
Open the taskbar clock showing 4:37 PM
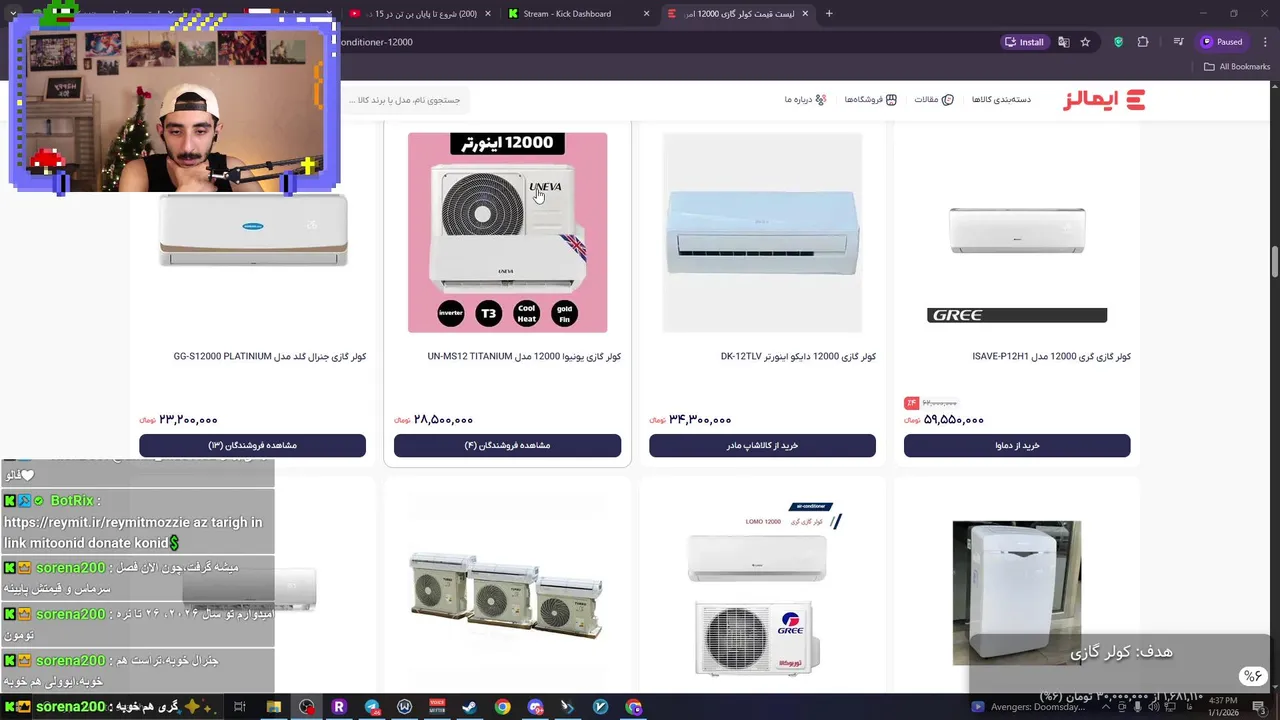tap(1222, 707)
